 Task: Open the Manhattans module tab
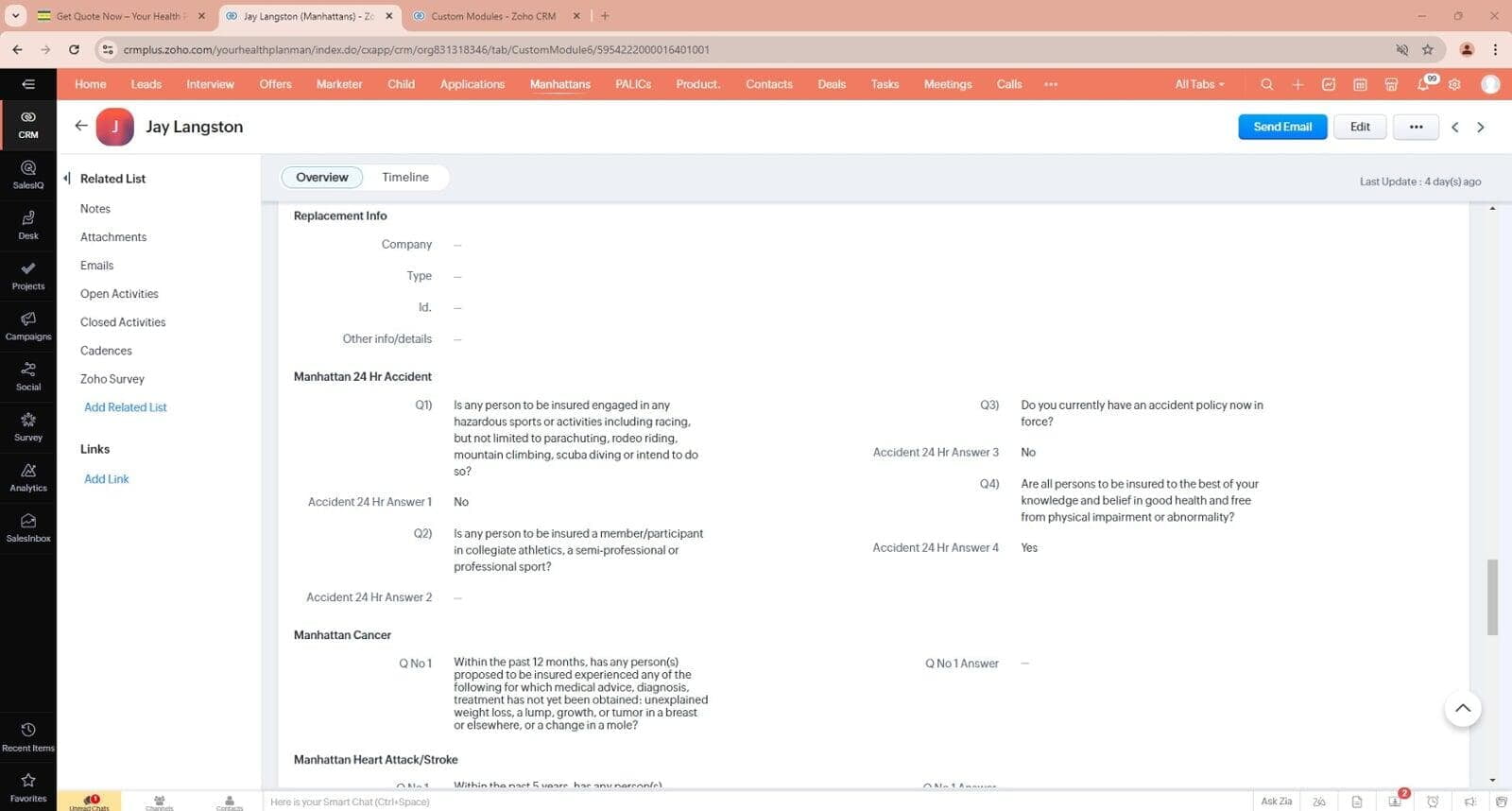click(560, 84)
